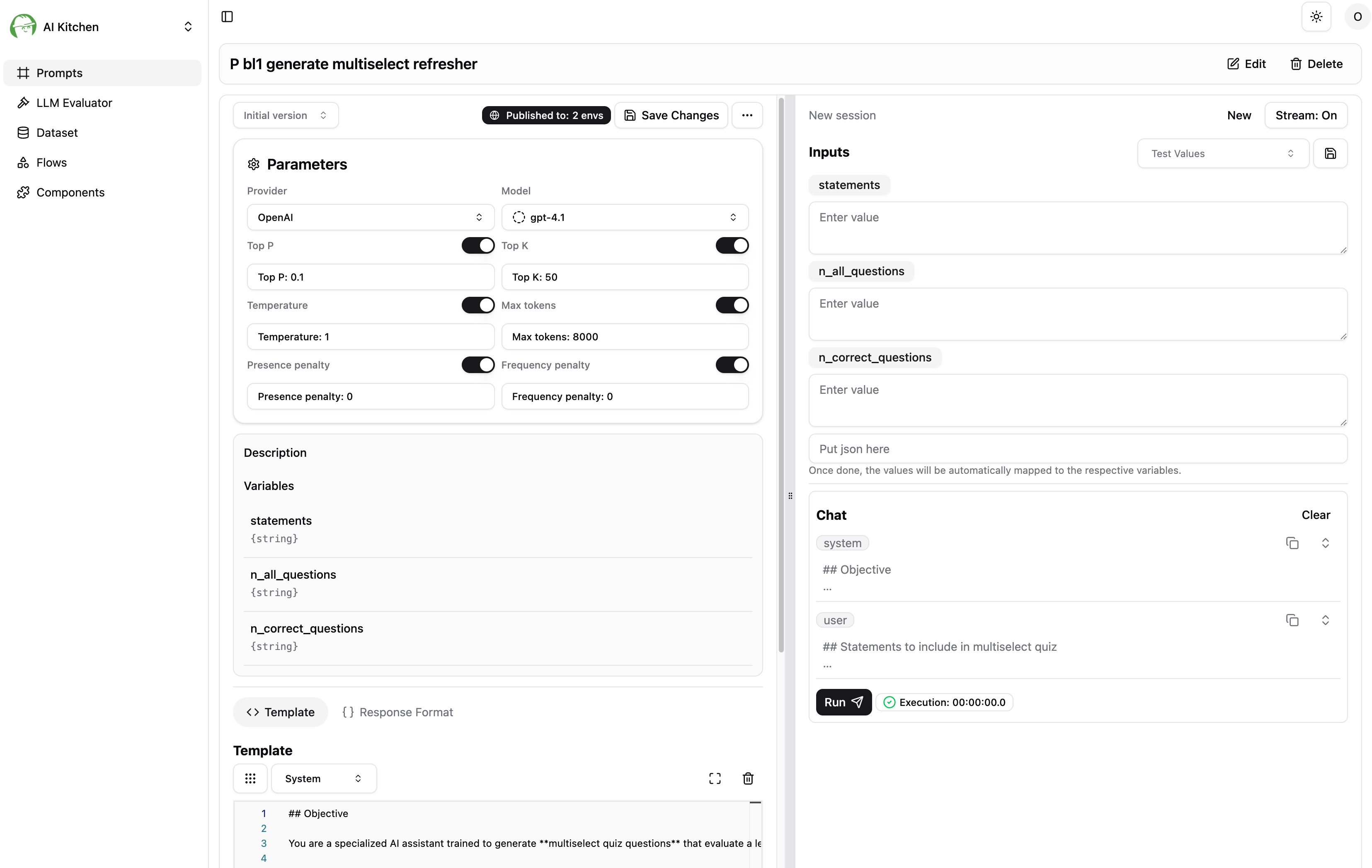1372x868 pixels.
Task: Disable the Top P toggle
Action: (478, 246)
